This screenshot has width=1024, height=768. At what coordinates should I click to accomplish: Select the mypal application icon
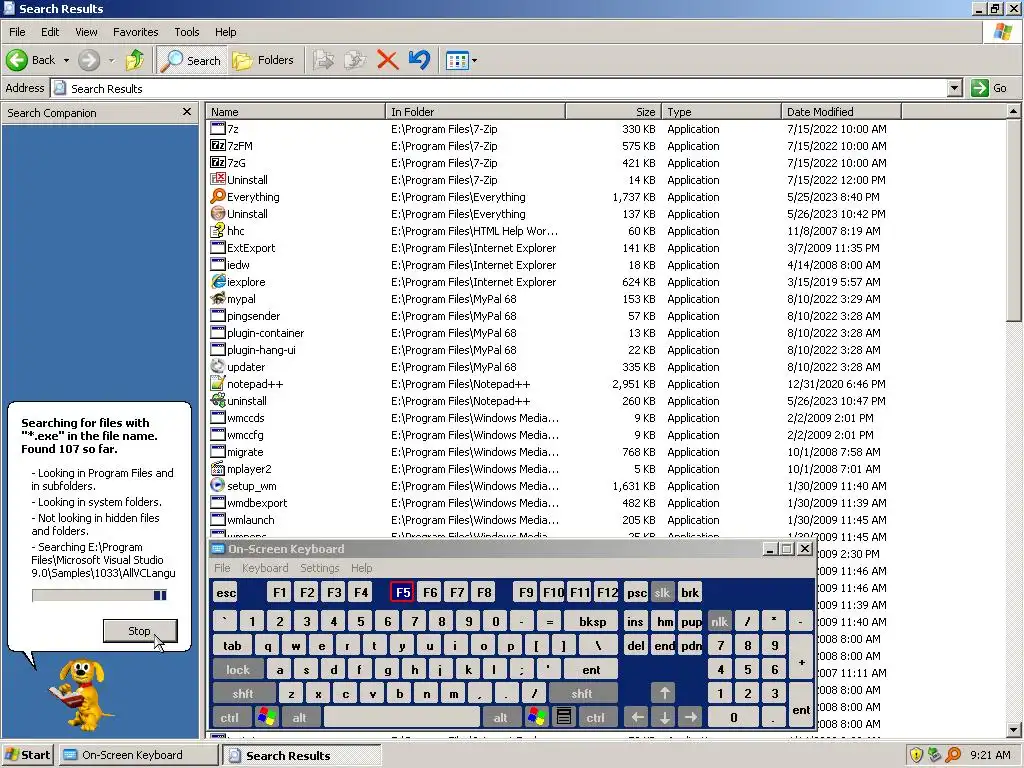tap(218, 298)
